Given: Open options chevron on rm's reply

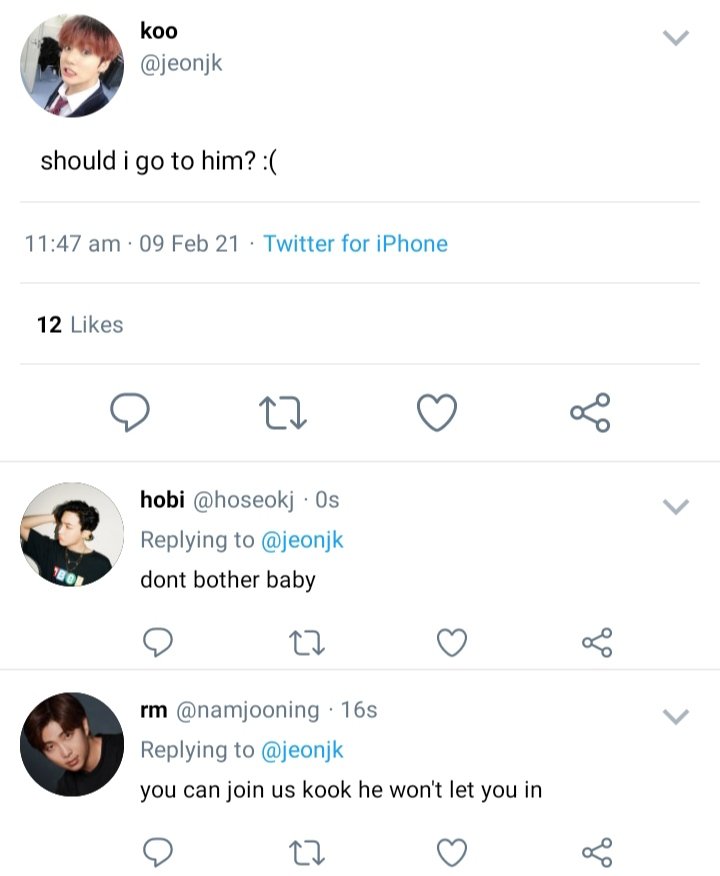Looking at the screenshot, I should click(676, 716).
